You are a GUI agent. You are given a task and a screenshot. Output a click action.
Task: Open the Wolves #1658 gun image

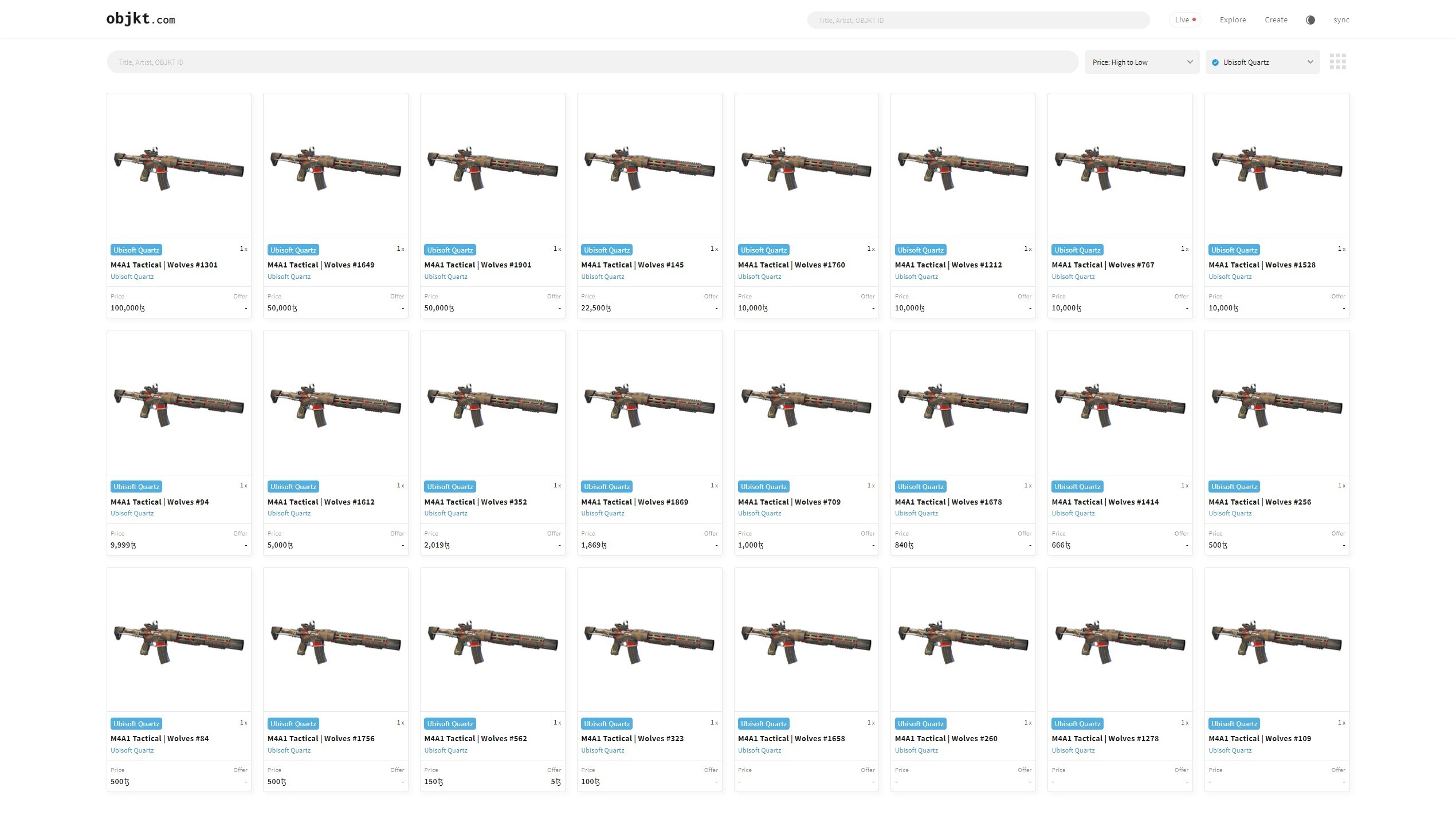click(806, 640)
